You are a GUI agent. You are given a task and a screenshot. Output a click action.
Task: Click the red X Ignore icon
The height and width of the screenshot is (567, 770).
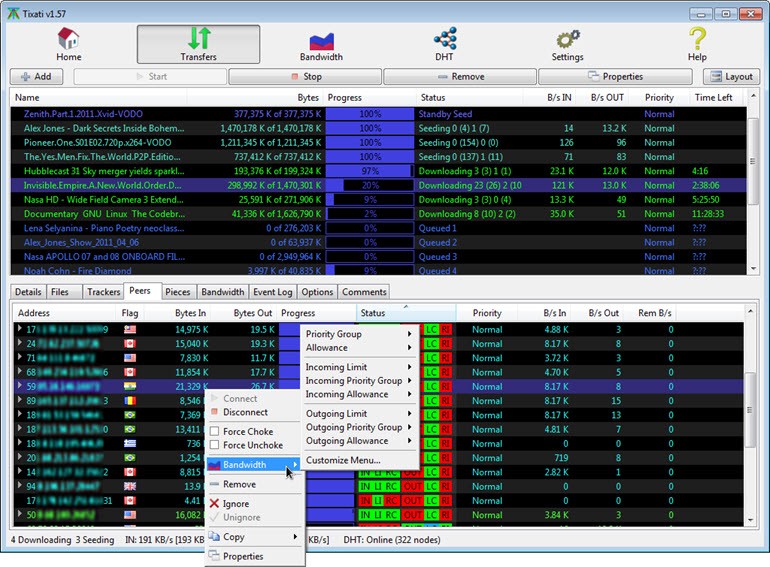[x=214, y=504]
